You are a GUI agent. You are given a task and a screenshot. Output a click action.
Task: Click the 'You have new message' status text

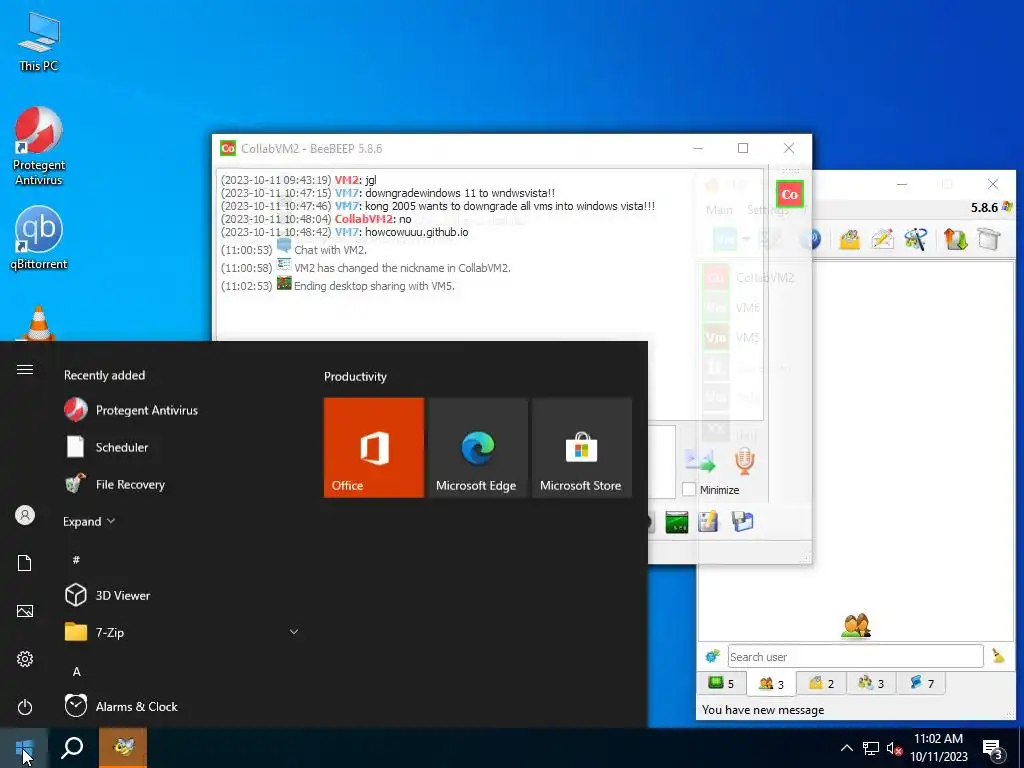click(763, 710)
